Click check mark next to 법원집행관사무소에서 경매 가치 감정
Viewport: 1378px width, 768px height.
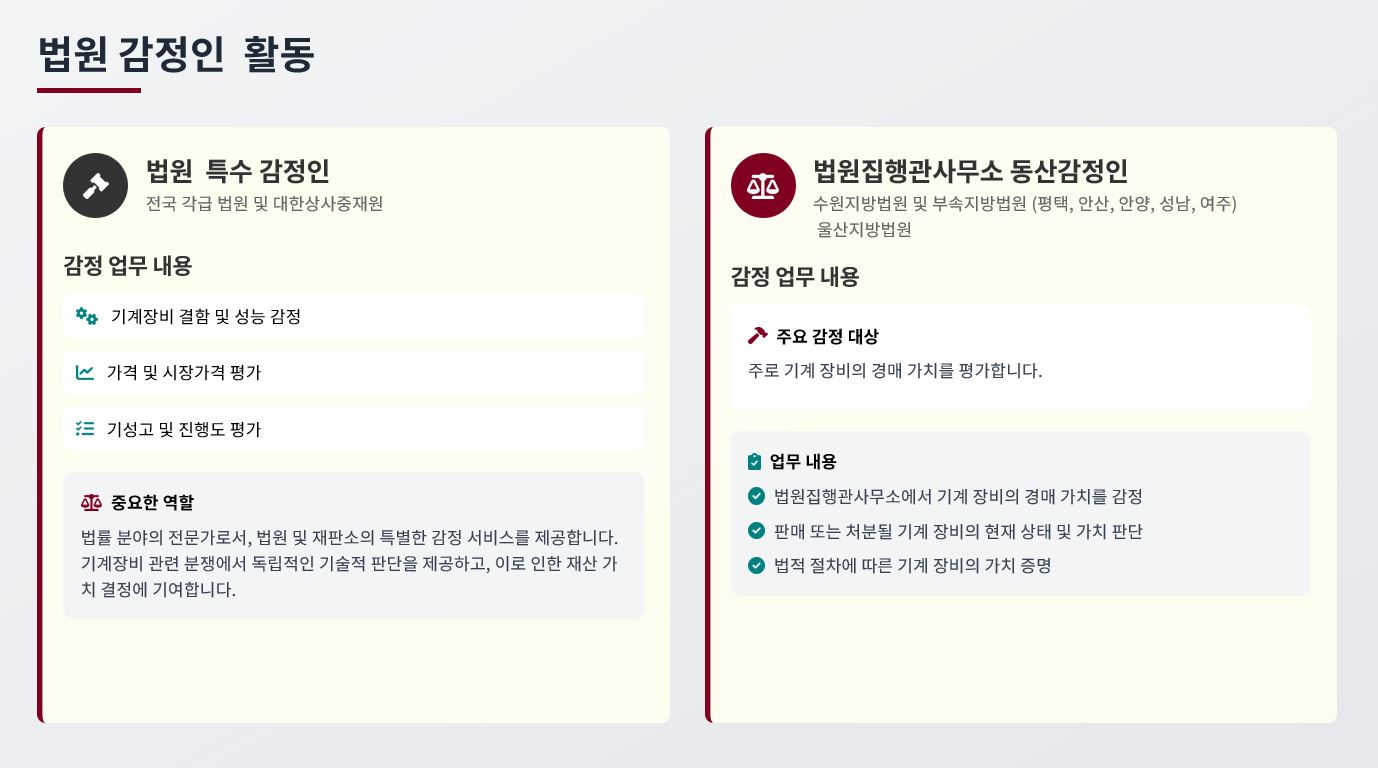click(x=756, y=496)
